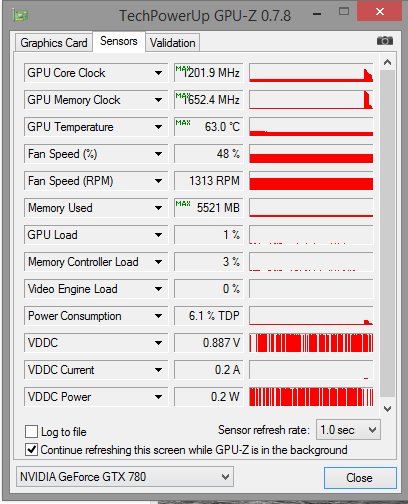Uncheck Continue refreshing in background checkbox
408x504 pixels.
click(x=31, y=450)
